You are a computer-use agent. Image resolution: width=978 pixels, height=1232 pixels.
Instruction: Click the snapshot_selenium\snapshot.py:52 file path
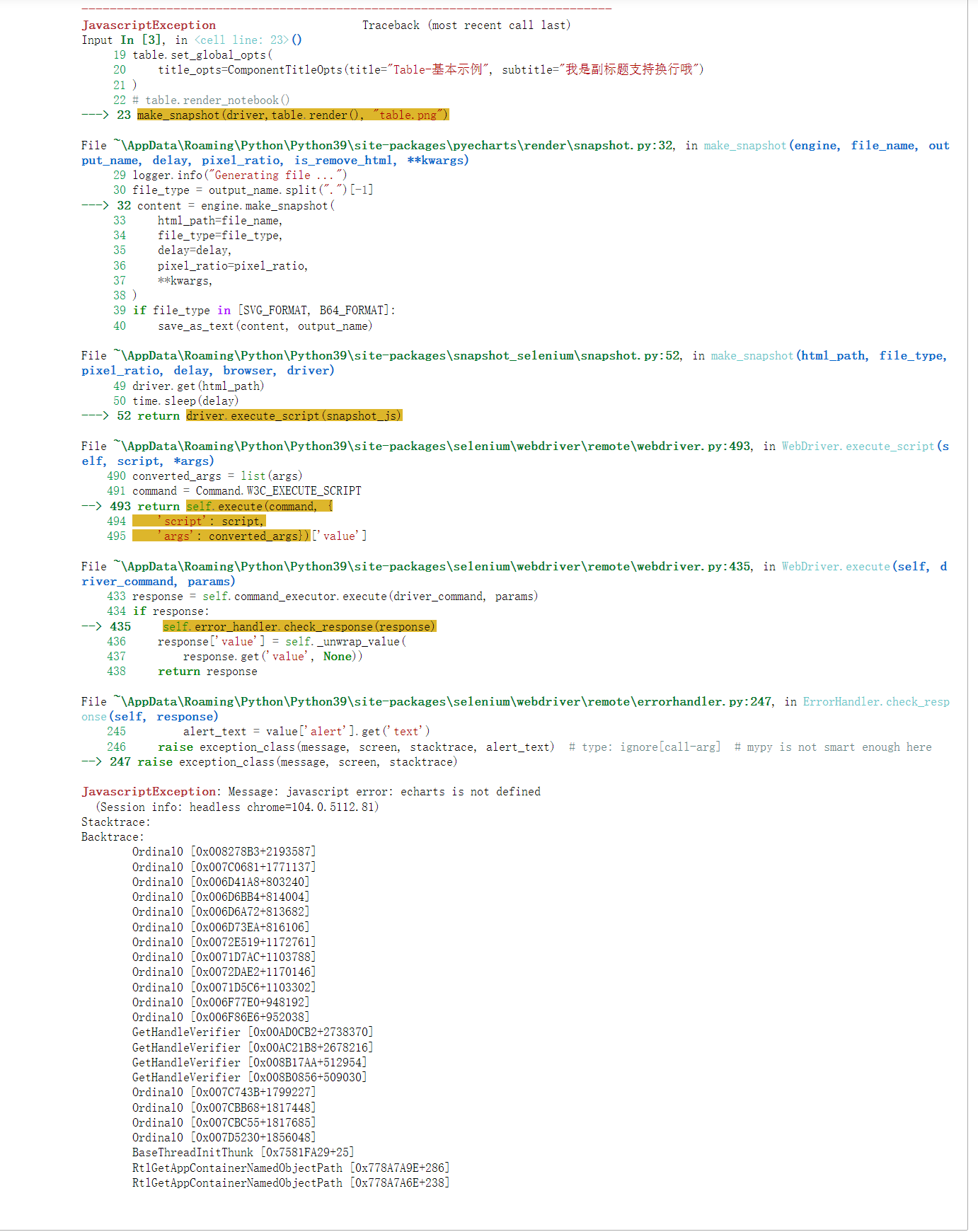pyautogui.click(x=396, y=356)
